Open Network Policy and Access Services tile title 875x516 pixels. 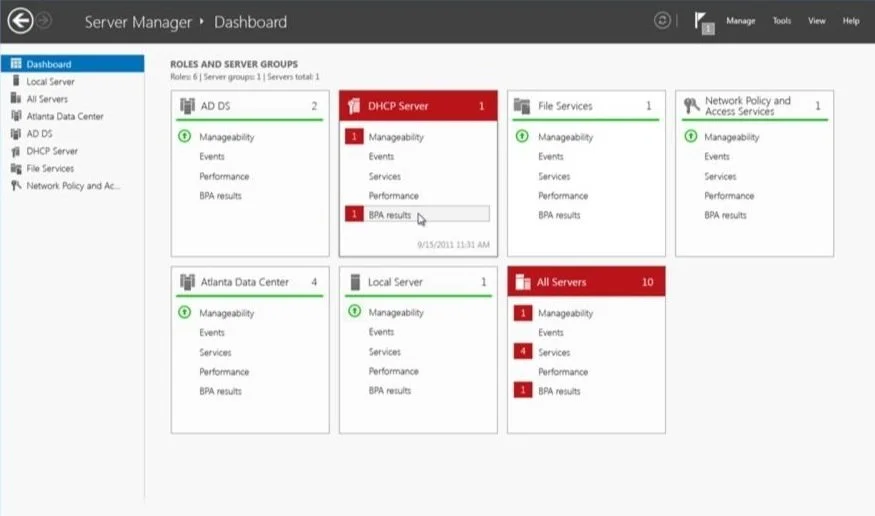click(747, 106)
